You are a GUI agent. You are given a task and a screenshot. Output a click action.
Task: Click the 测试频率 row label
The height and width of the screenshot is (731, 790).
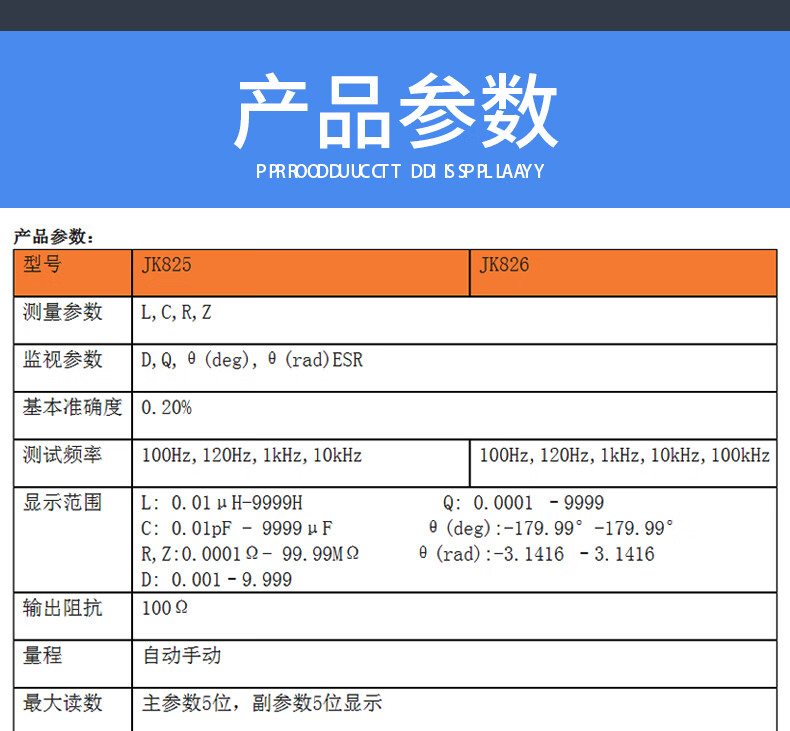[62, 454]
